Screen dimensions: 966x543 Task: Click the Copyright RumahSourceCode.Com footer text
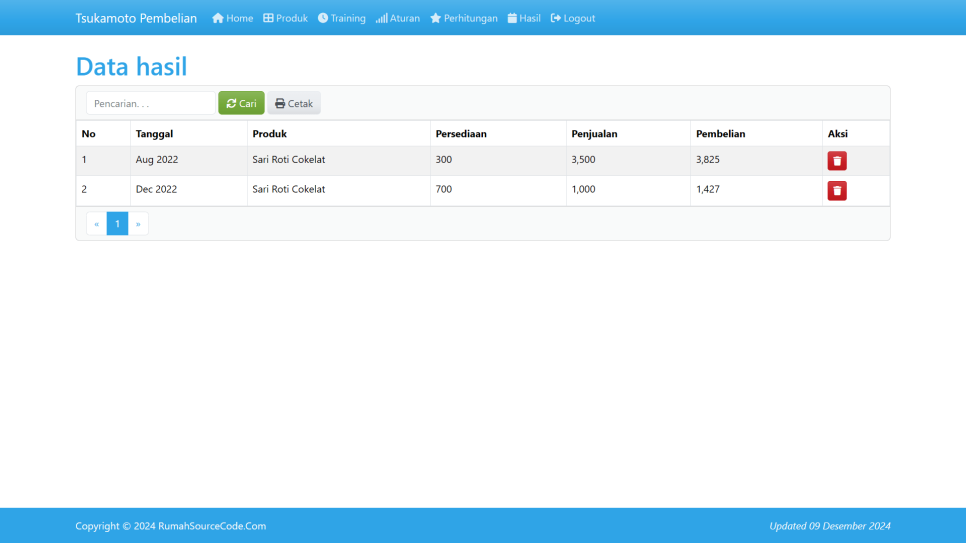coord(171,526)
